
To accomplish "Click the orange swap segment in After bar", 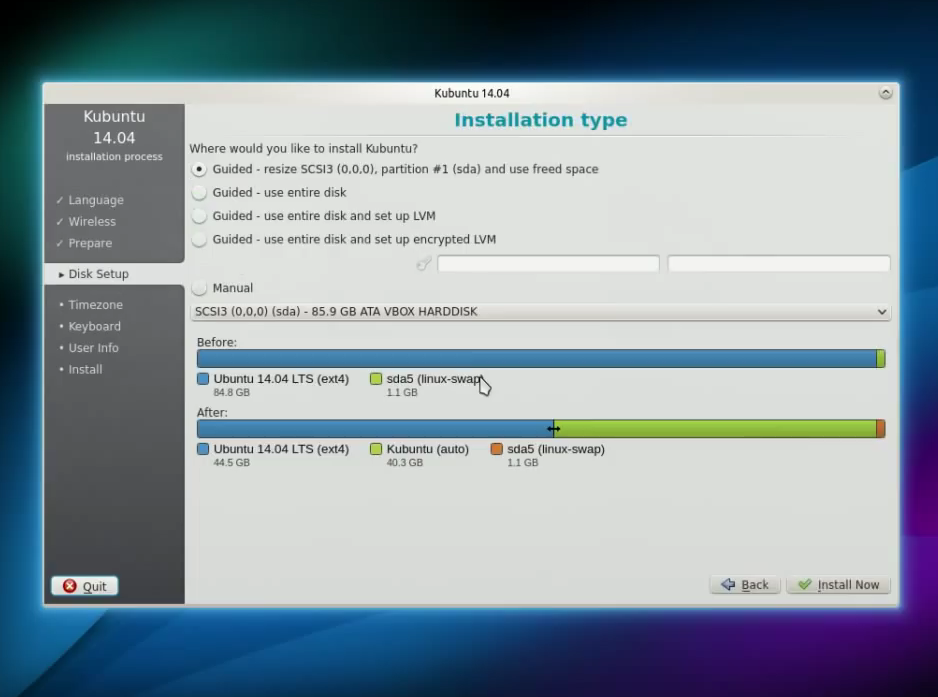I will [x=881, y=428].
